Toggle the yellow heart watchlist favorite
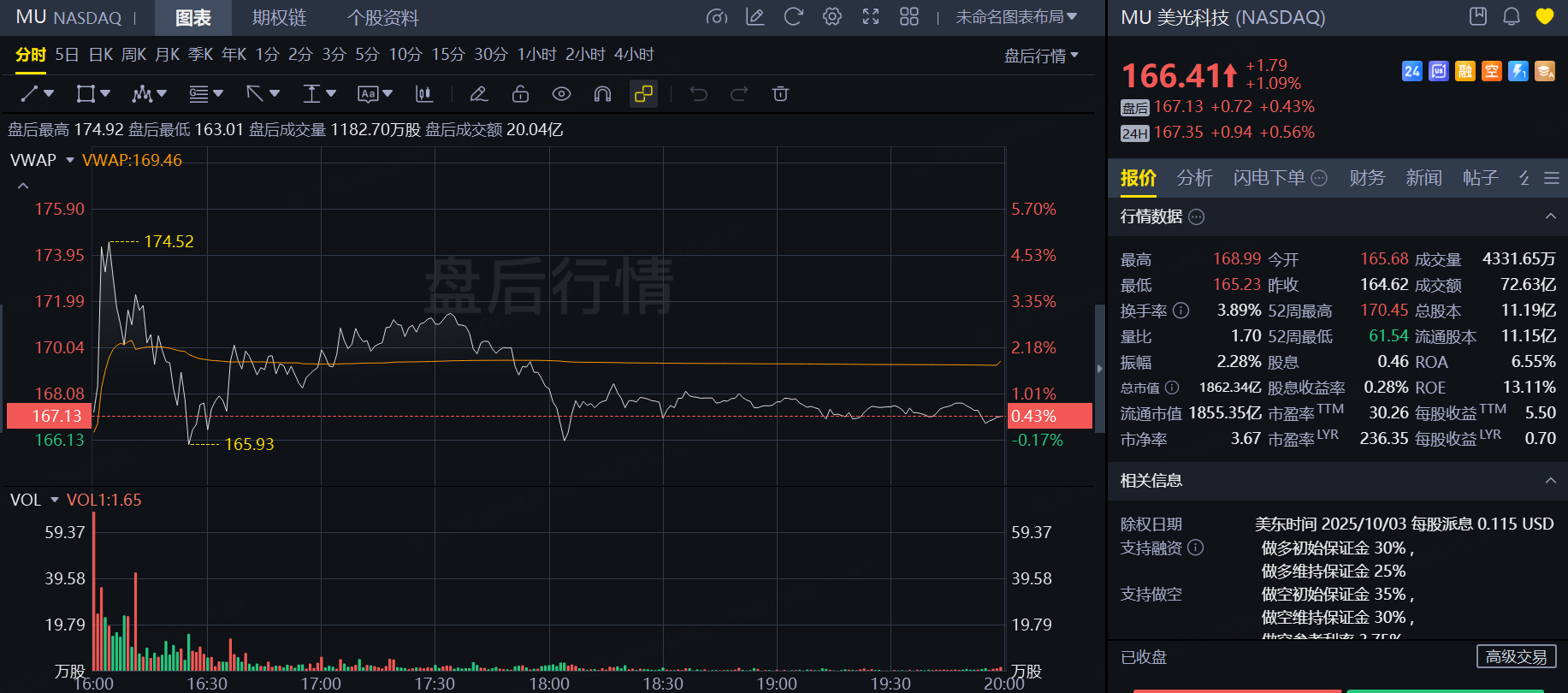This screenshot has width=1568, height=693. 1545,16
